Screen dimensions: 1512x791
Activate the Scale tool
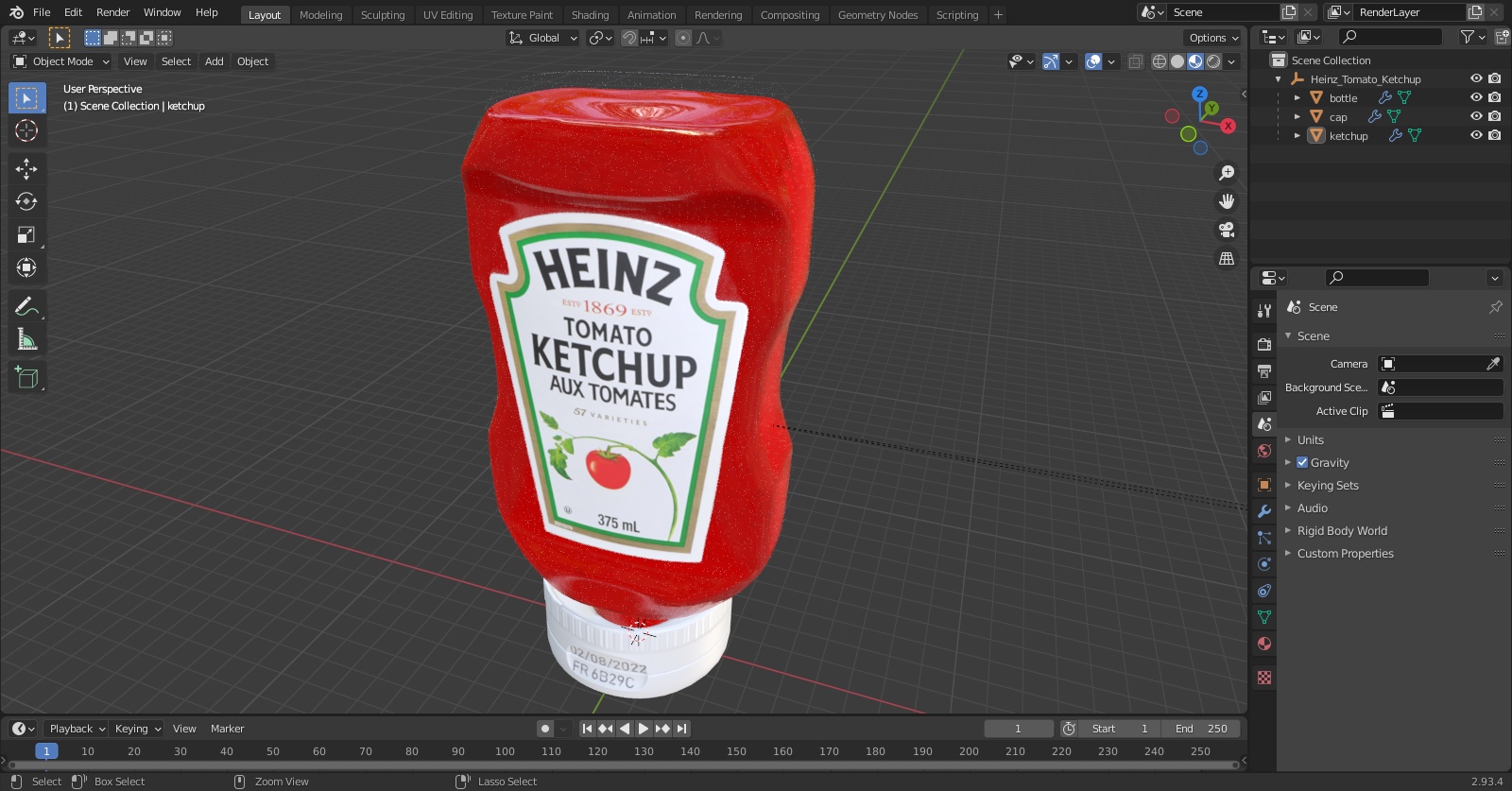(26, 234)
